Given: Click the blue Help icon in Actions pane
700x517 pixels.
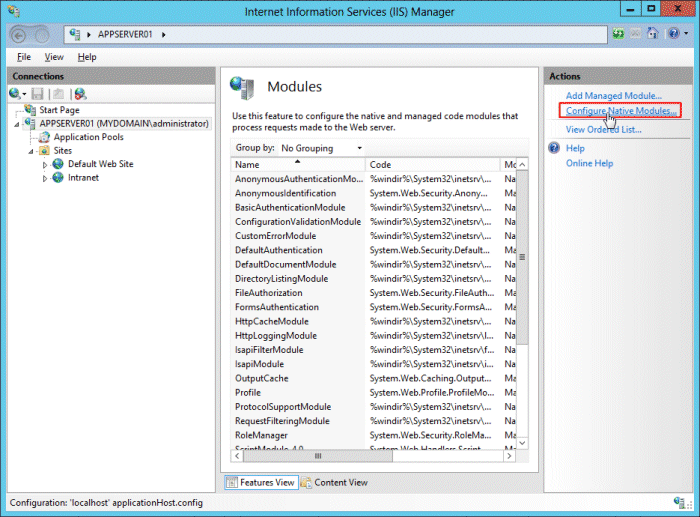Looking at the screenshot, I should [554, 148].
